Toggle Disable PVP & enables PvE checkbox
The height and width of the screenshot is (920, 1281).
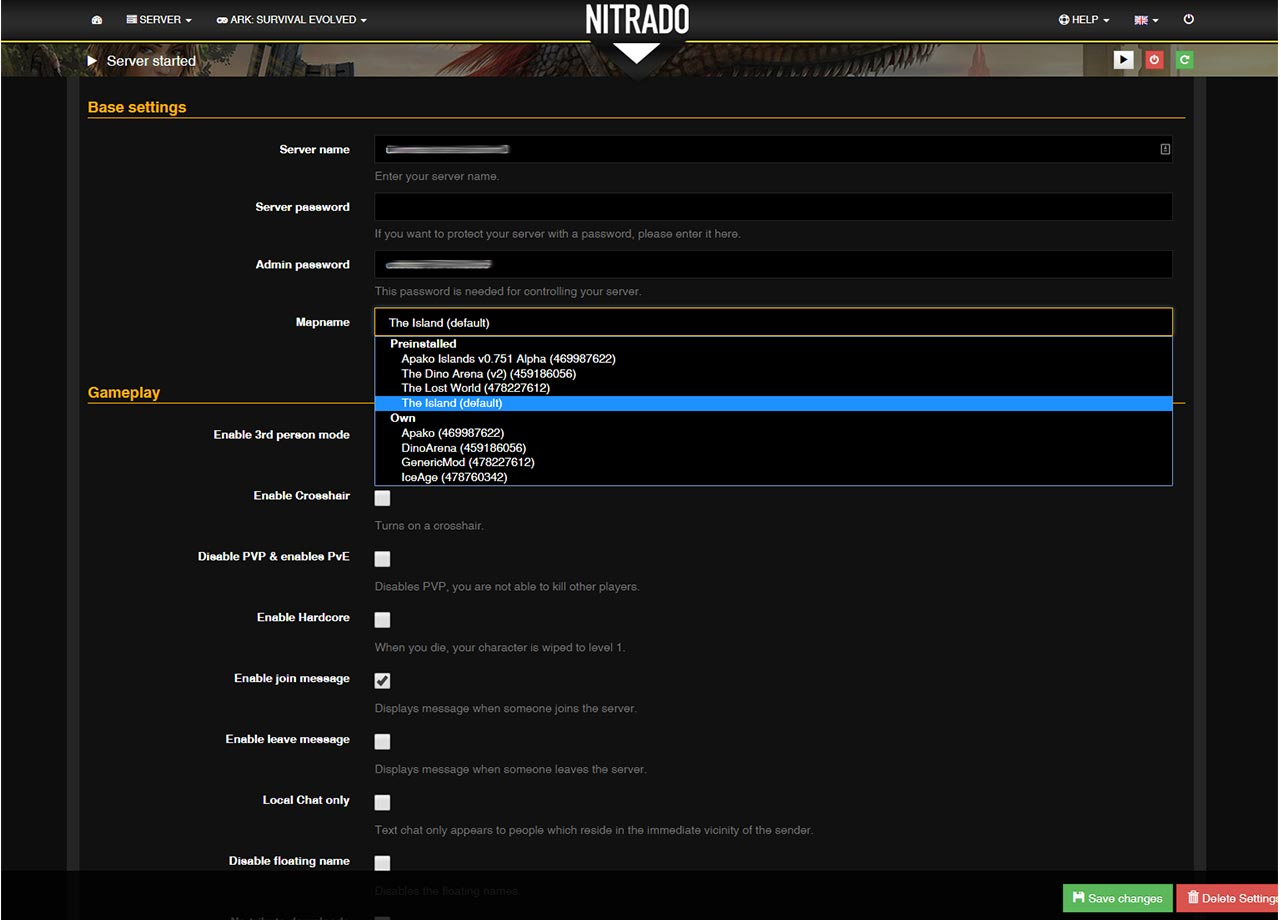coord(382,559)
